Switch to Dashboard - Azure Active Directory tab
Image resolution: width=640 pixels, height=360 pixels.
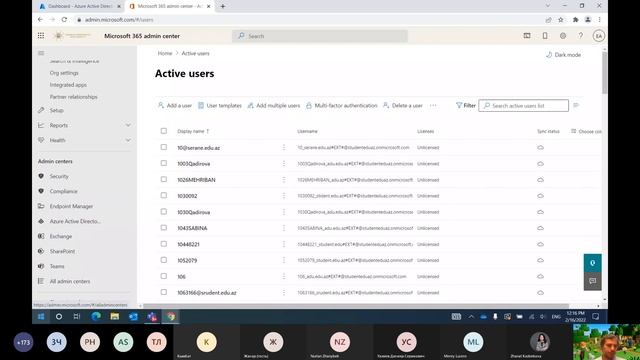80,6
